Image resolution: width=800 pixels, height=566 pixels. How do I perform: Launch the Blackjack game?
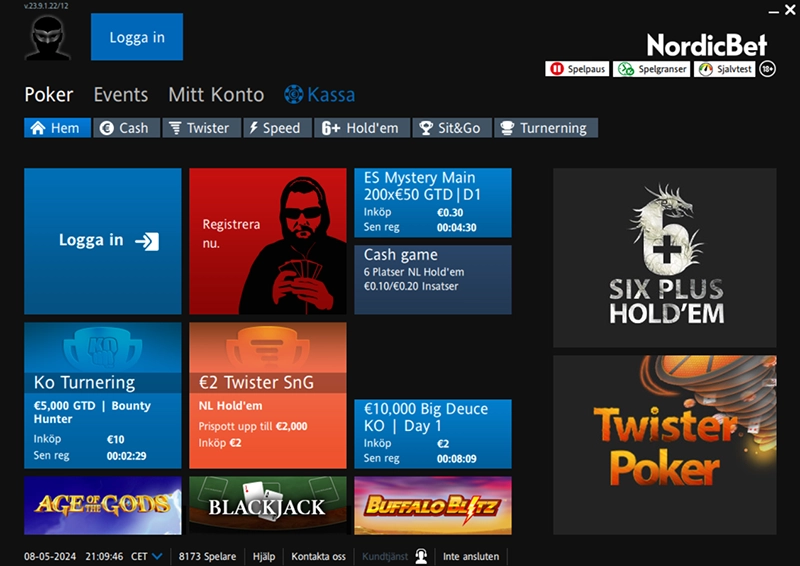pos(268,505)
